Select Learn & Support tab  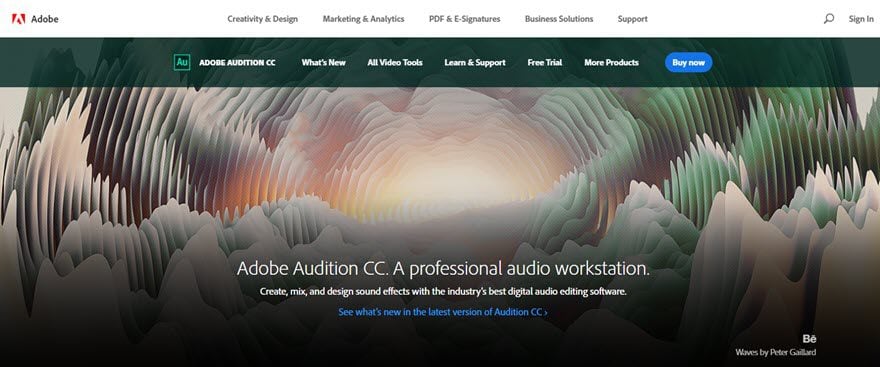pos(475,63)
